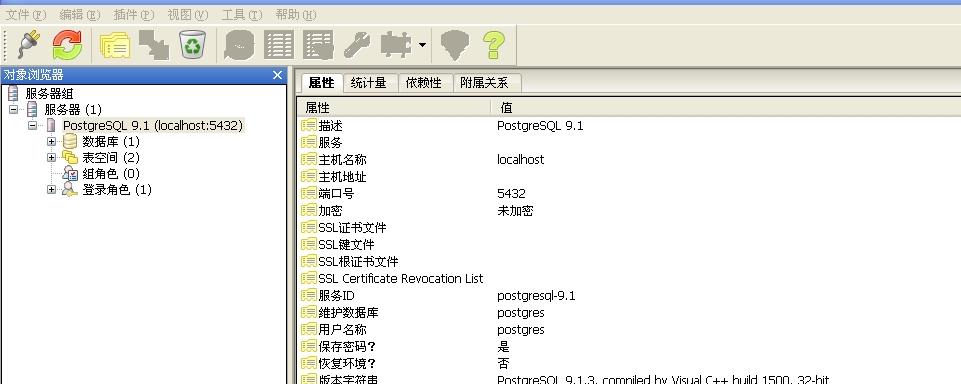
Task: Drop the object using recycle bin icon
Action: (x=192, y=45)
